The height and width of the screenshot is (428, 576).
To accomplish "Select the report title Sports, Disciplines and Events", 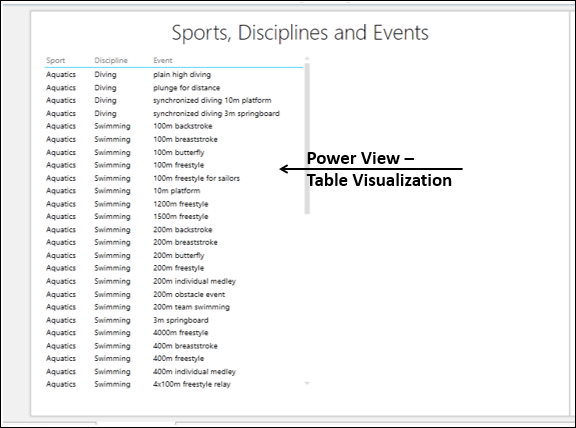I will tap(300, 33).
